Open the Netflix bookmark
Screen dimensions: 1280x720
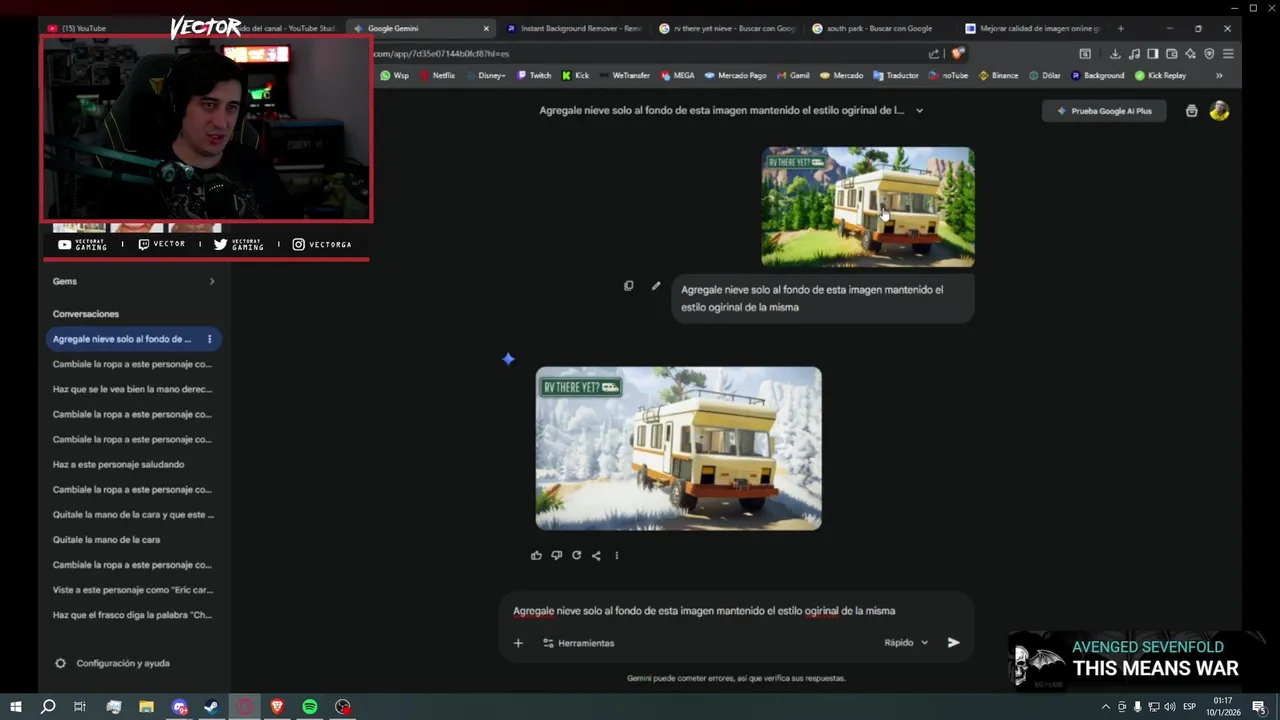click(437, 75)
